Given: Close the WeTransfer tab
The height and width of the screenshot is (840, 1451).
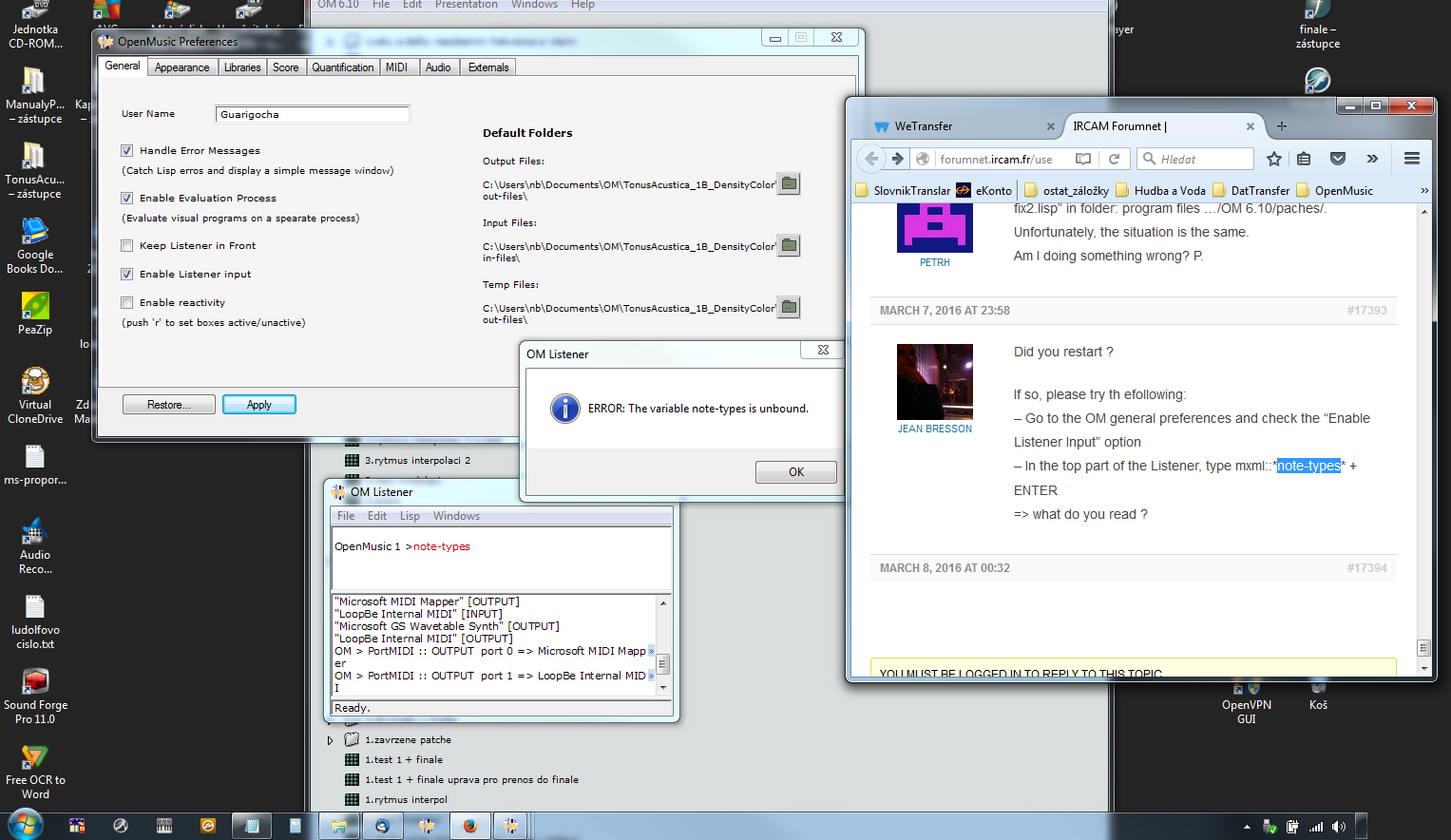Looking at the screenshot, I should click(x=1050, y=126).
